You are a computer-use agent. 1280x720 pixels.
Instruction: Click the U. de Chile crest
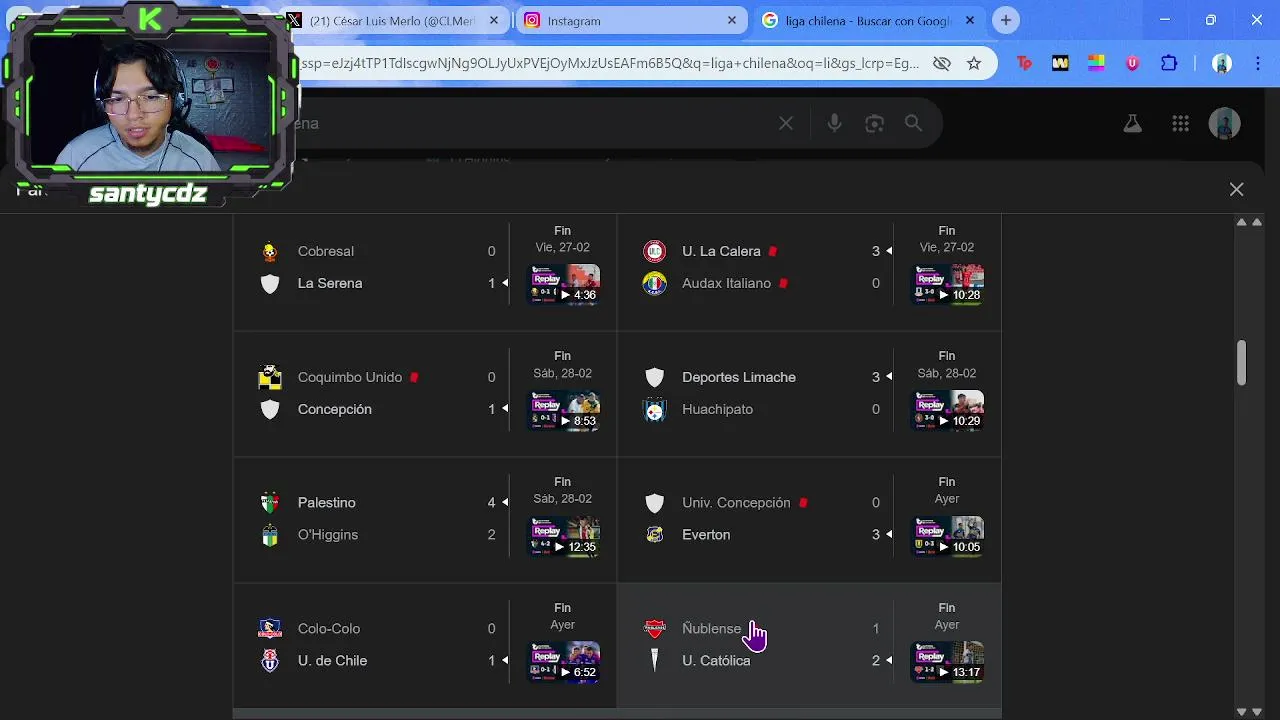tap(270, 661)
